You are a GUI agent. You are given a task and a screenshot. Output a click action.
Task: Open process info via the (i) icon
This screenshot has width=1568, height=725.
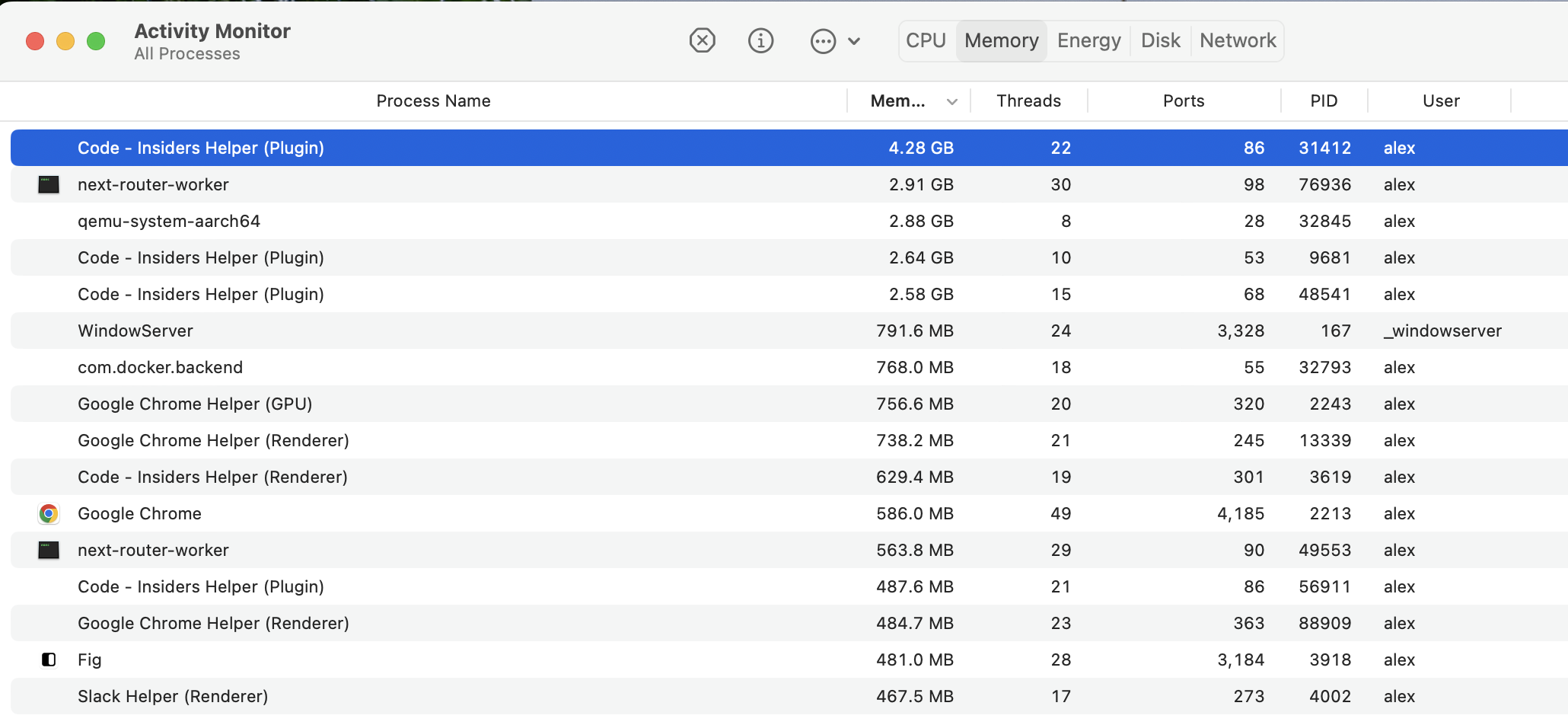[x=761, y=40]
